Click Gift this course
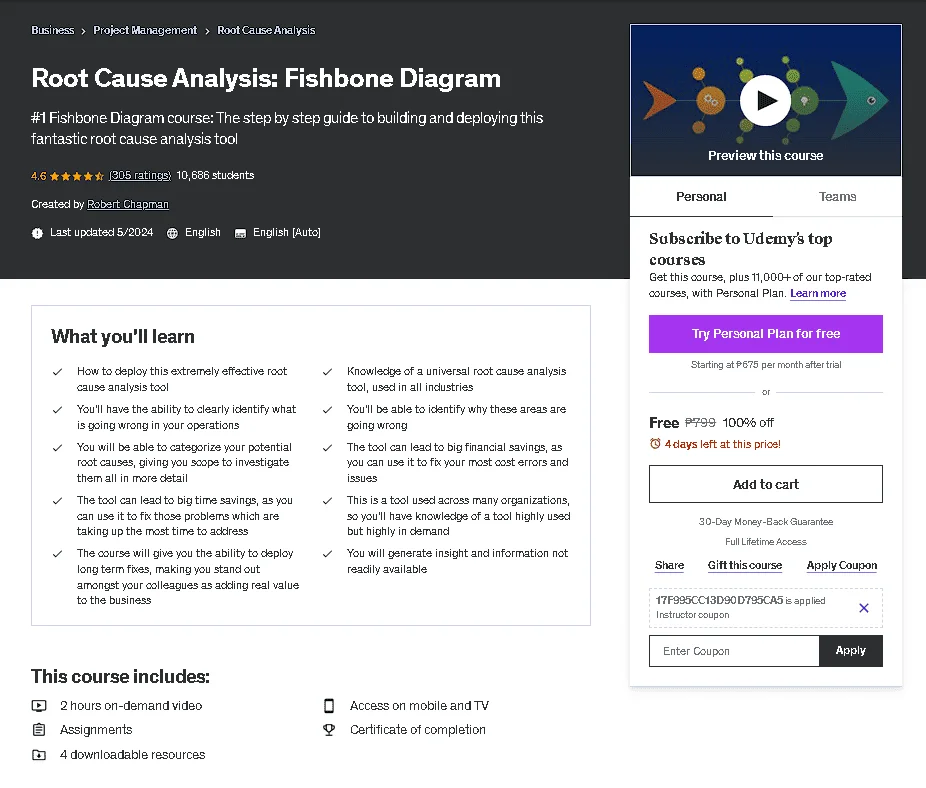This screenshot has height=788, width=926. (745, 565)
